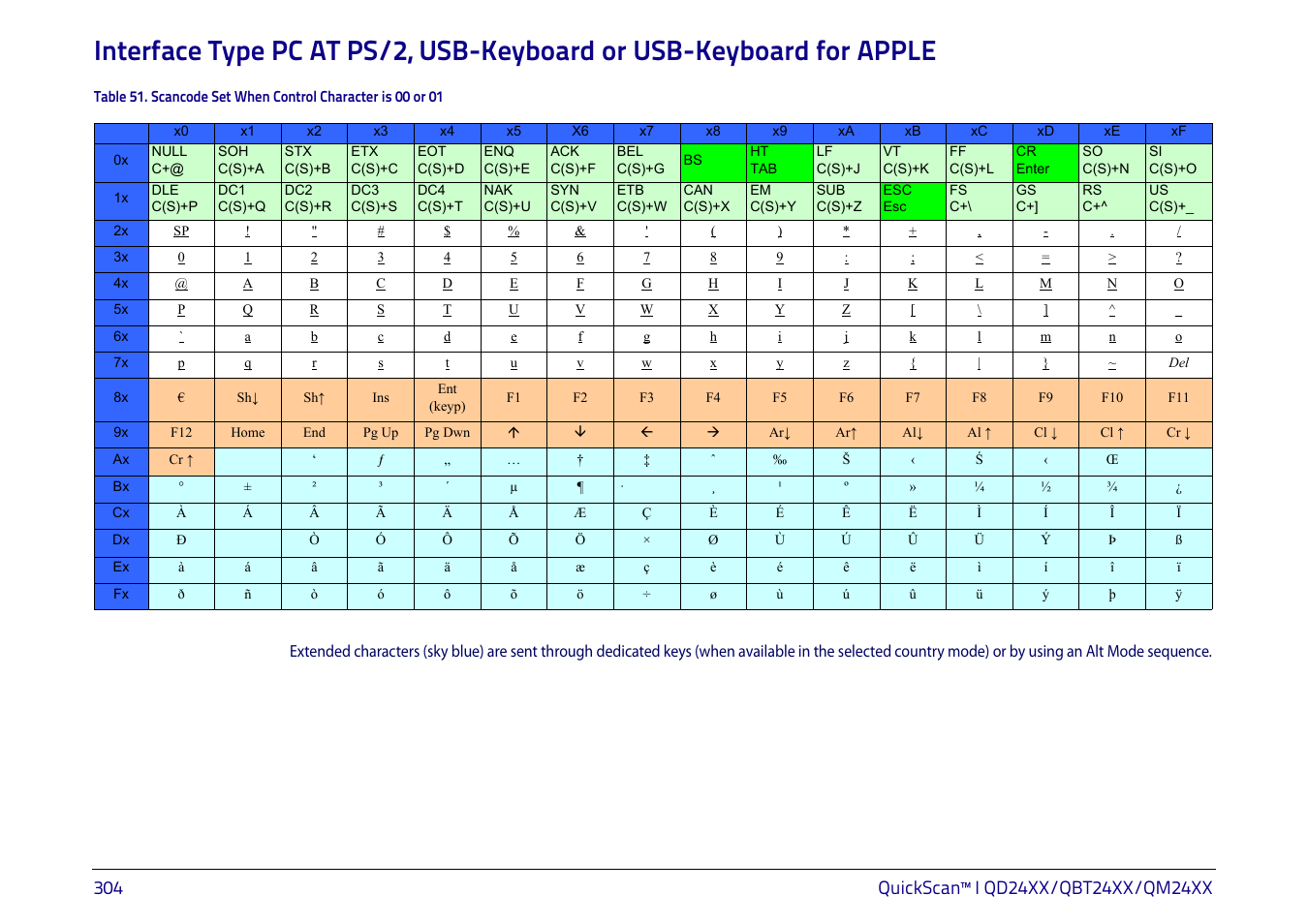Select the ß cell in row Dx

(x=1178, y=541)
